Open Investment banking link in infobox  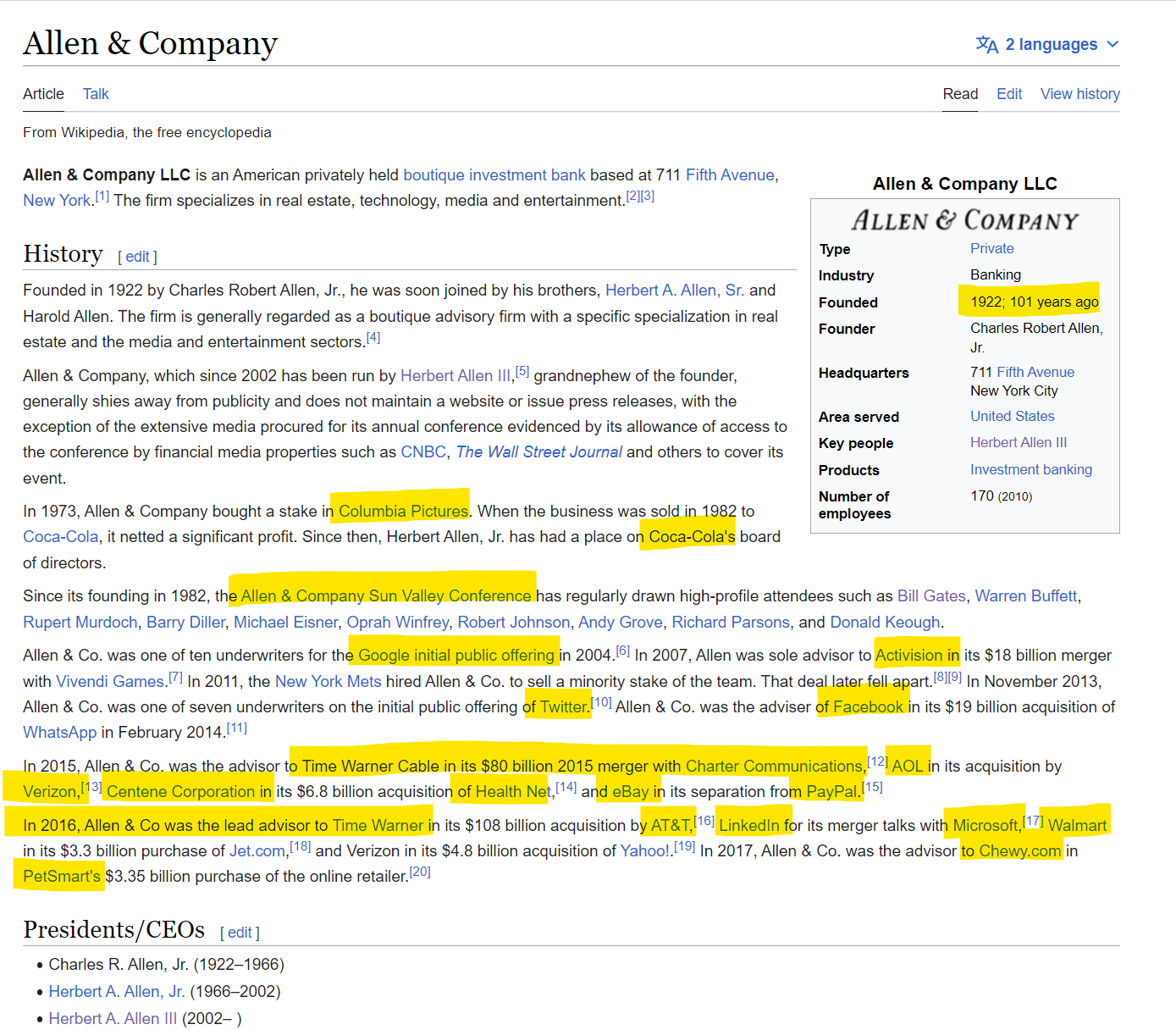1031,470
